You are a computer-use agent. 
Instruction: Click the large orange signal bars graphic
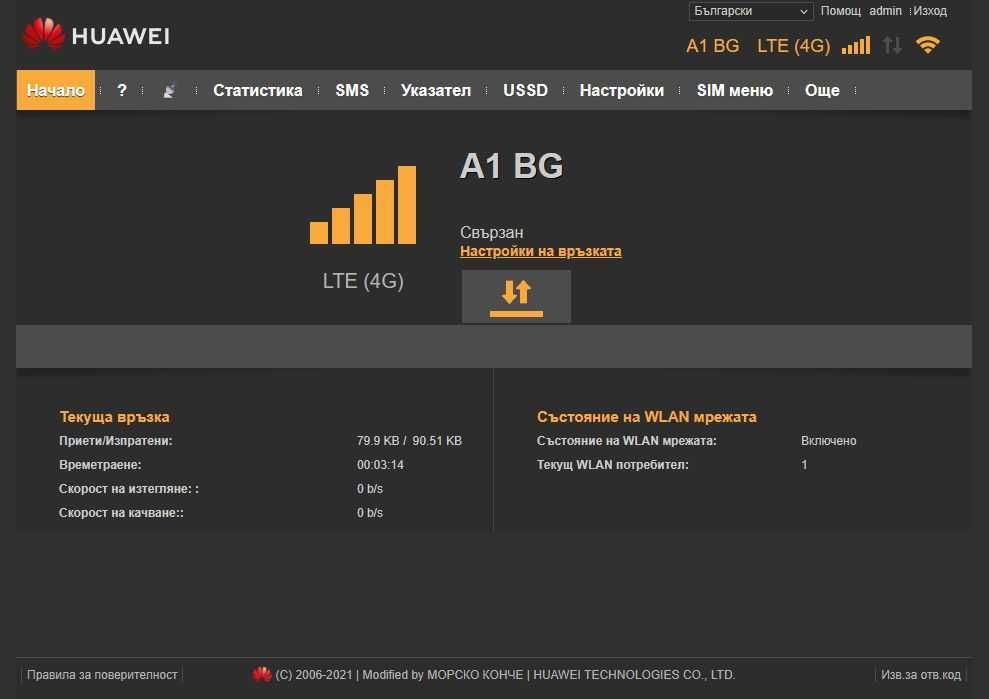pyautogui.click(x=363, y=205)
